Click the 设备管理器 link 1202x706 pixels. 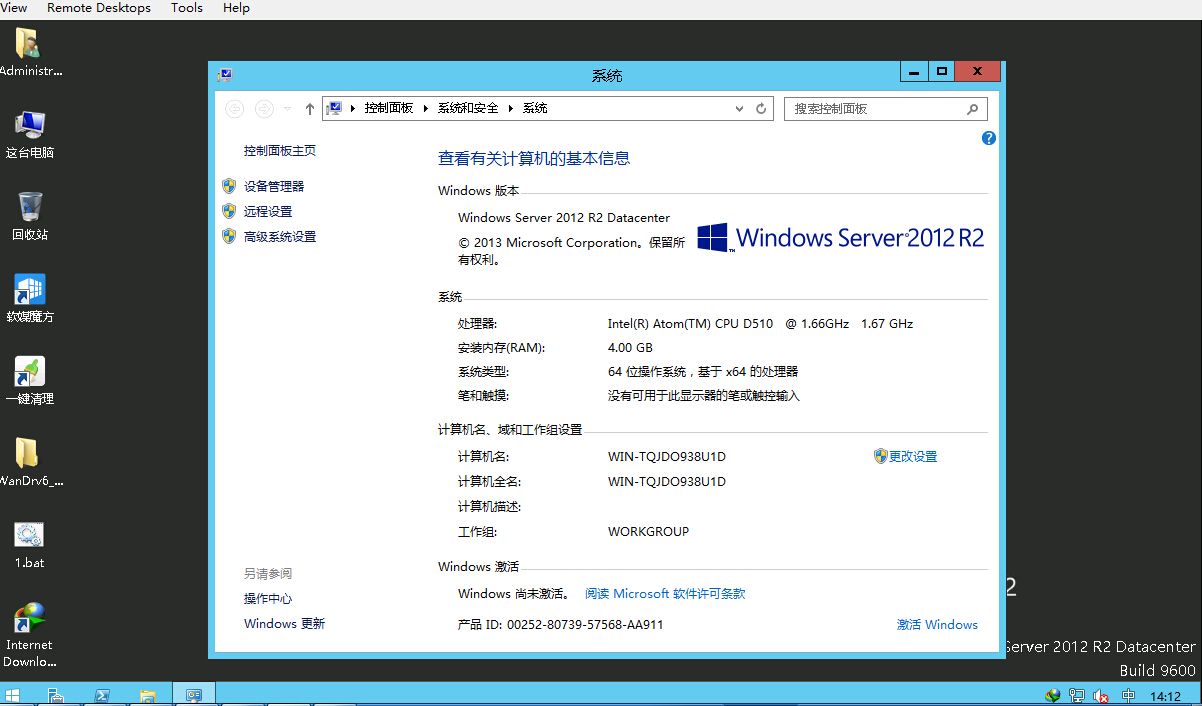pyautogui.click(x=273, y=187)
